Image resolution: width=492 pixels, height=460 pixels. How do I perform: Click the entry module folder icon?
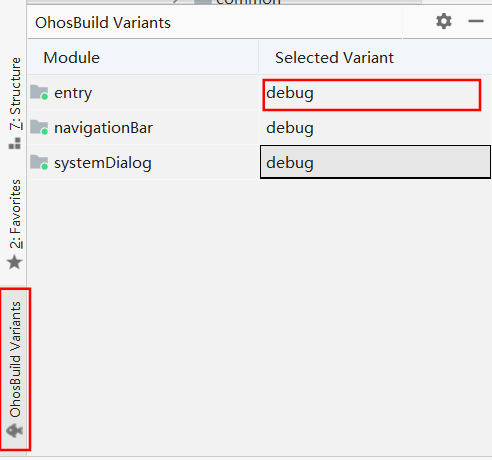coord(39,92)
